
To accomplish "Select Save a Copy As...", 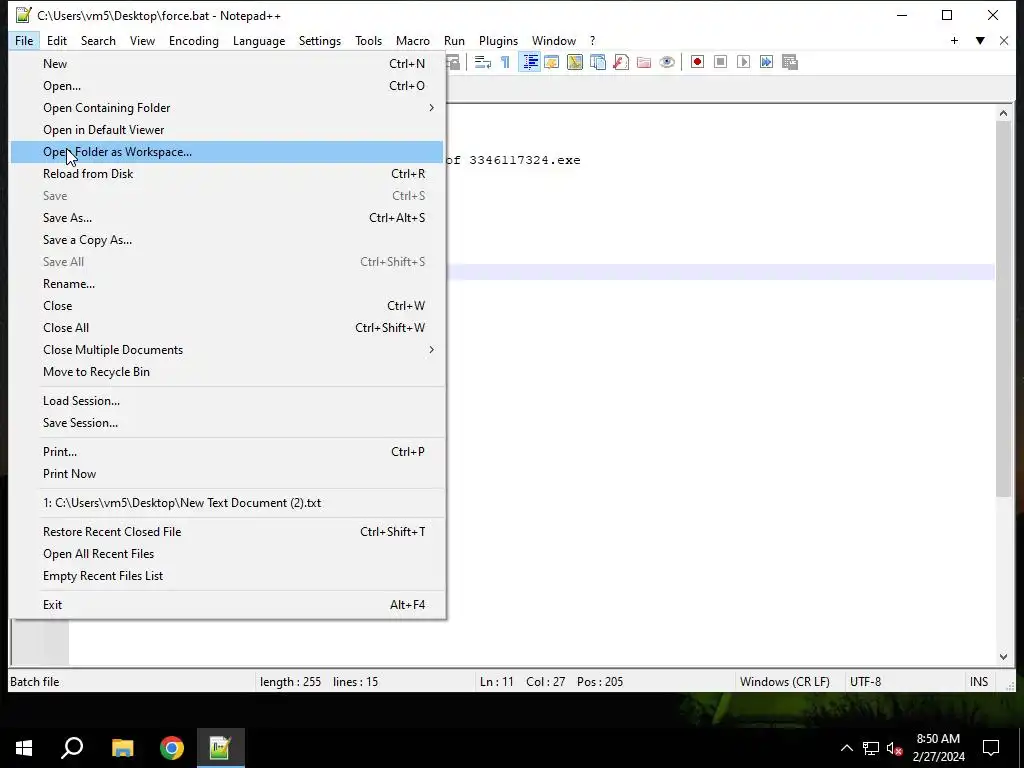I will 227,240.
